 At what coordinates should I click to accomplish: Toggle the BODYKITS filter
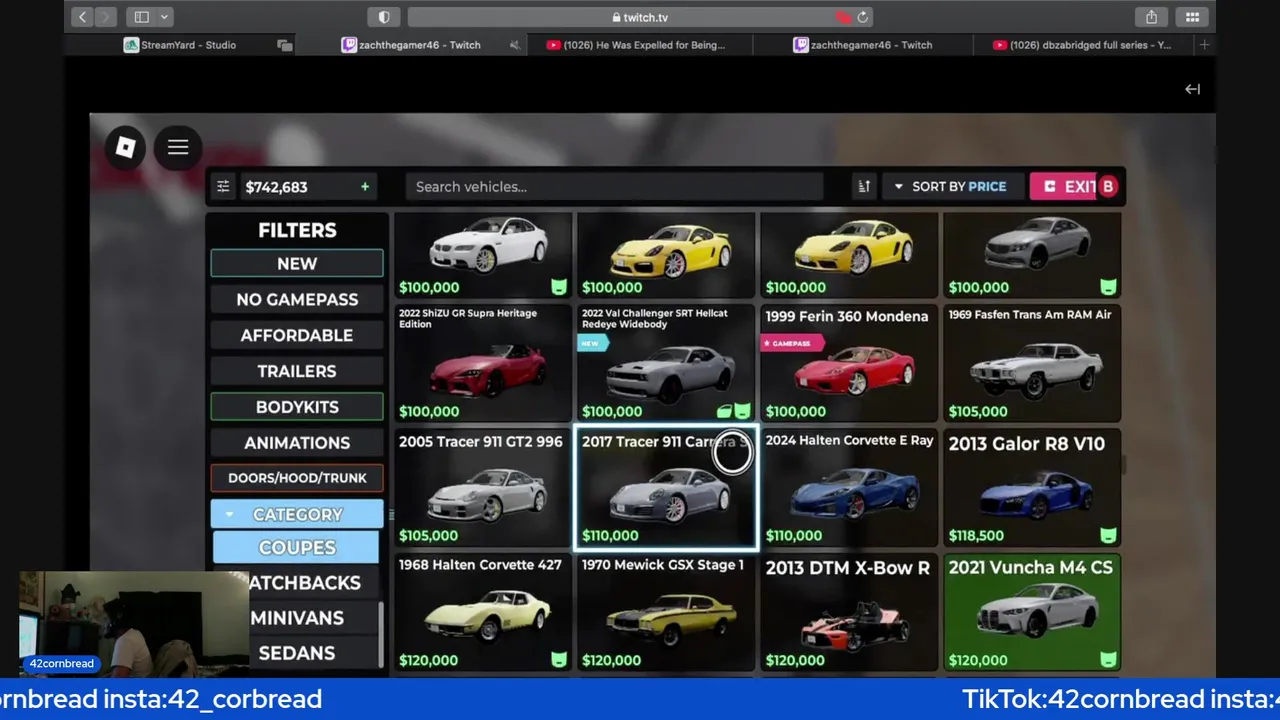(297, 407)
